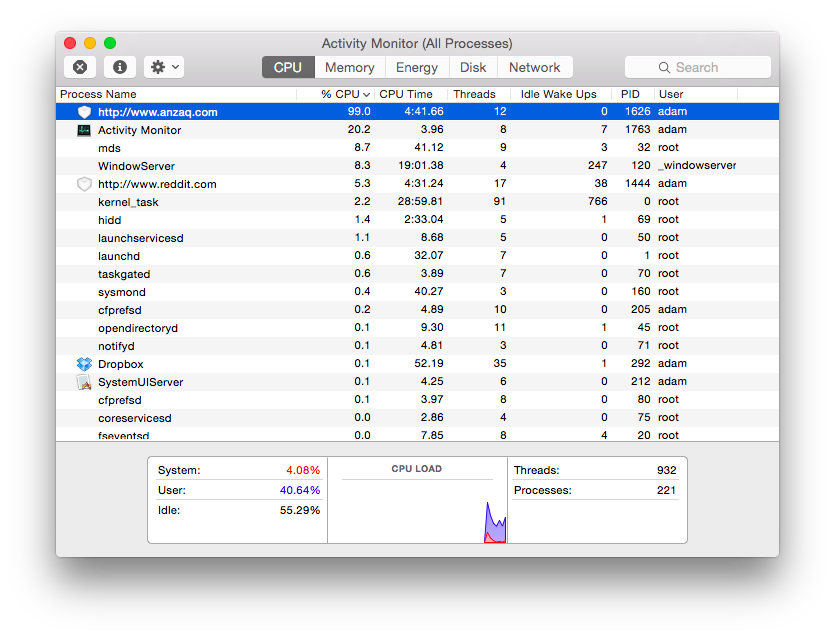Zoom the window with green button

tap(110, 43)
